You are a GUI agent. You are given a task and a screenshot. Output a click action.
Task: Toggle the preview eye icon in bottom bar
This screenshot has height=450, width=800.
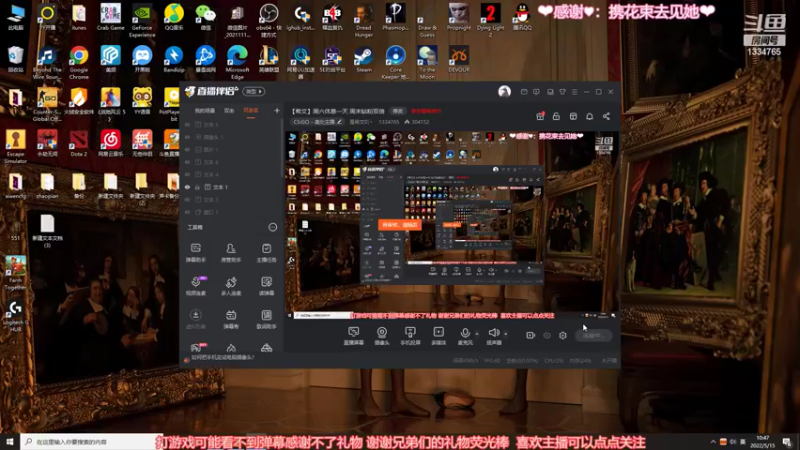(547, 335)
